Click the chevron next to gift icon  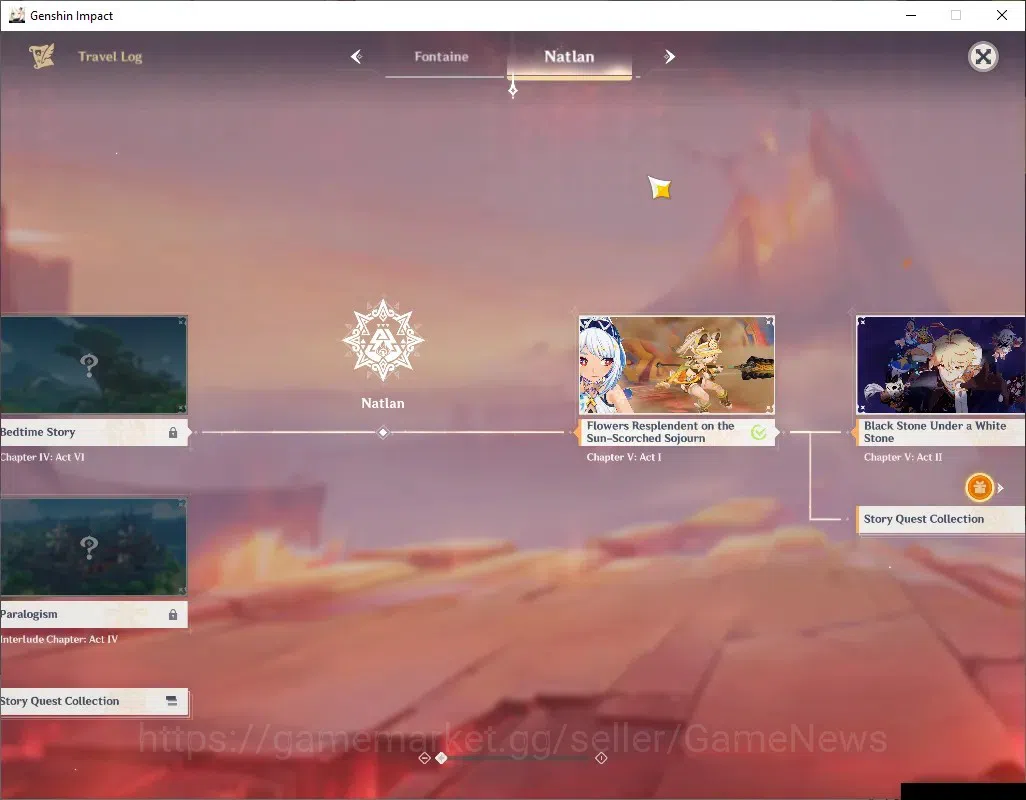1000,488
